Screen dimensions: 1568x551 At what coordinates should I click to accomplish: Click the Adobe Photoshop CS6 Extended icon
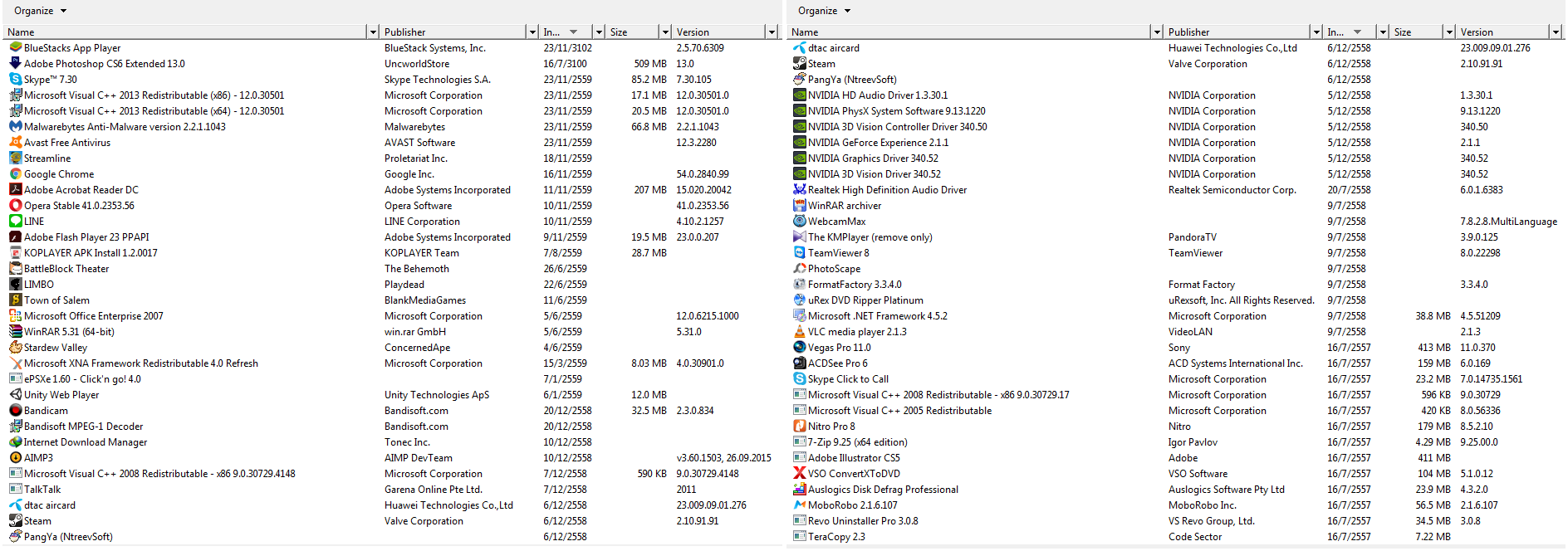(16, 64)
